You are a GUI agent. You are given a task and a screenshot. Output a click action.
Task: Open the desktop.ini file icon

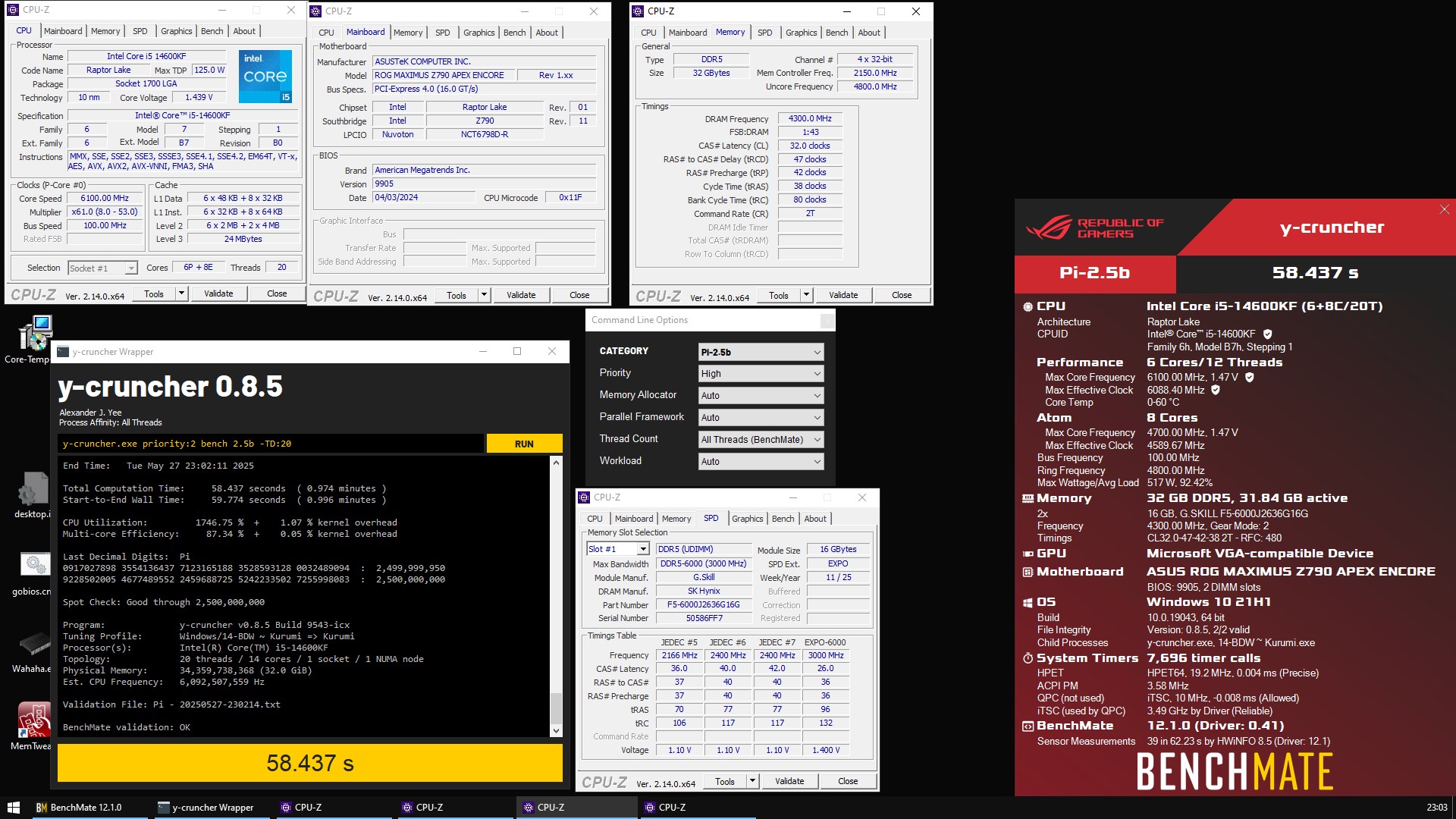coord(32,494)
